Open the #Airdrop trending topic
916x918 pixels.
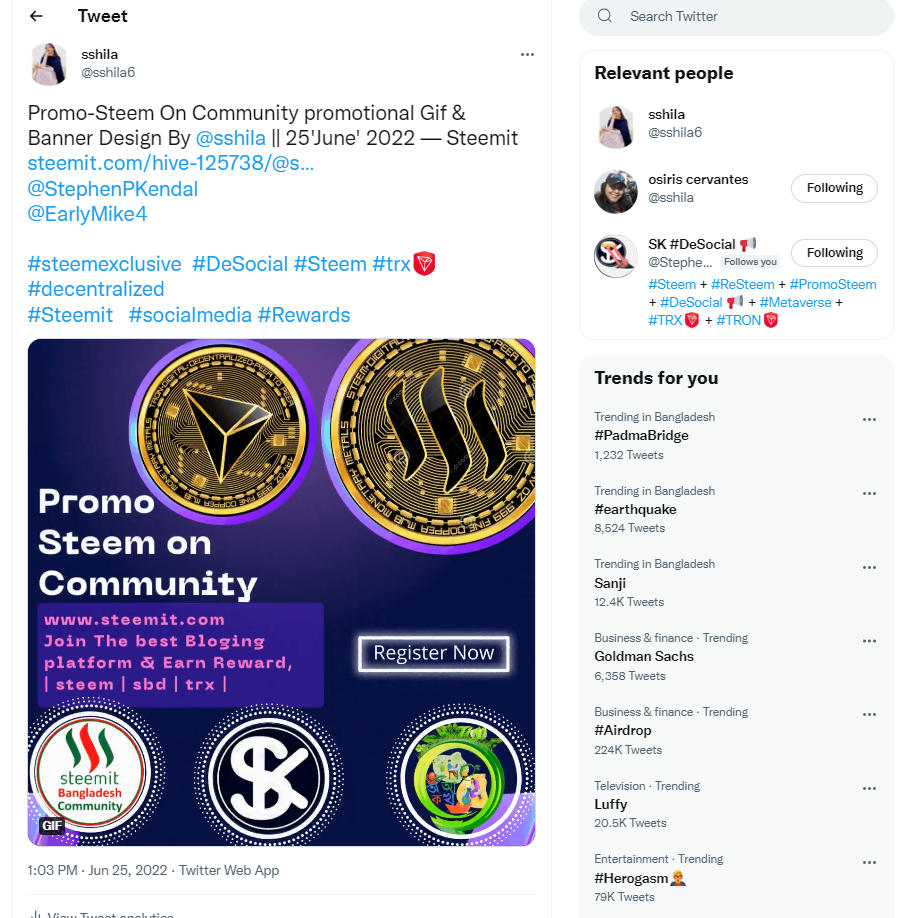click(x=623, y=730)
